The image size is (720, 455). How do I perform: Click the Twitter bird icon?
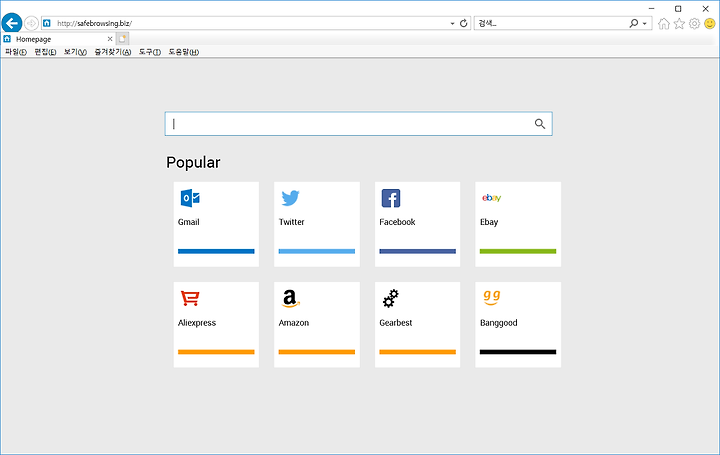pyautogui.click(x=290, y=198)
